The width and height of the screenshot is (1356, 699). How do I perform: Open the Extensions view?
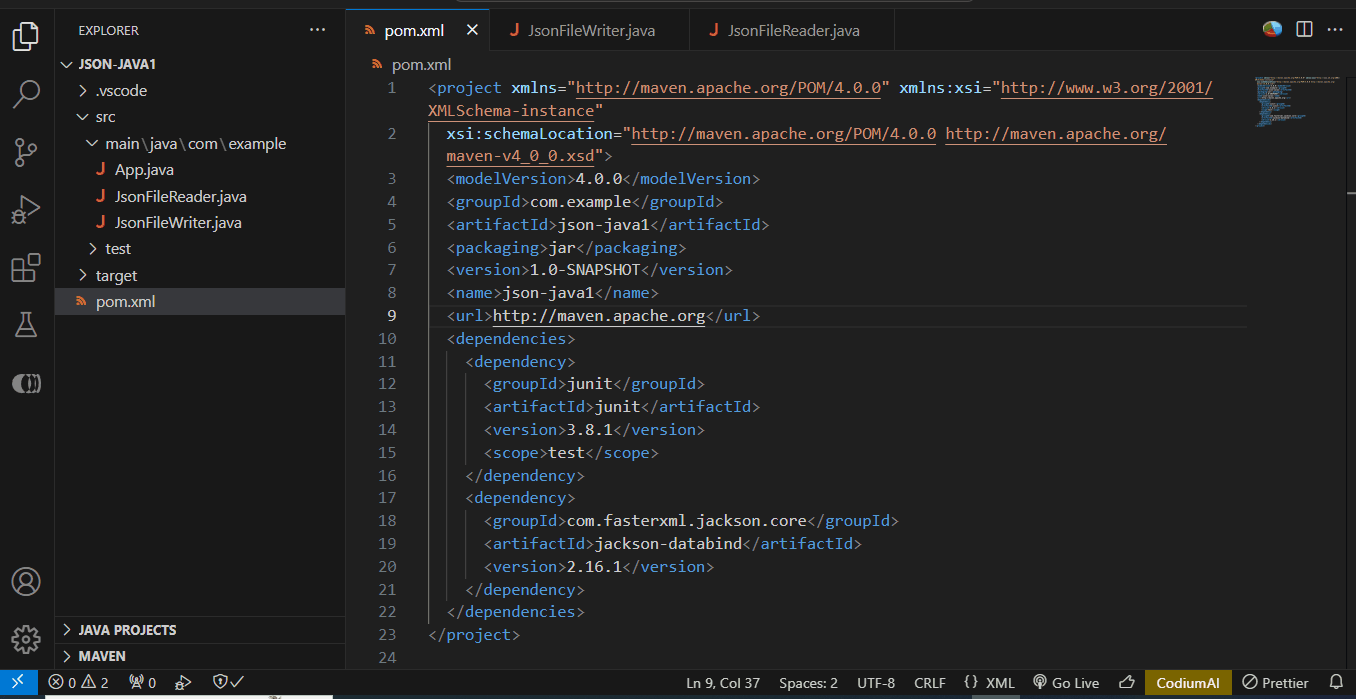[x=26, y=268]
